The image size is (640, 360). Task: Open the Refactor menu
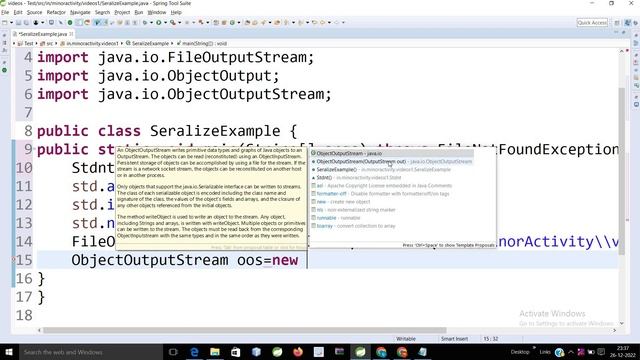pos(56,13)
